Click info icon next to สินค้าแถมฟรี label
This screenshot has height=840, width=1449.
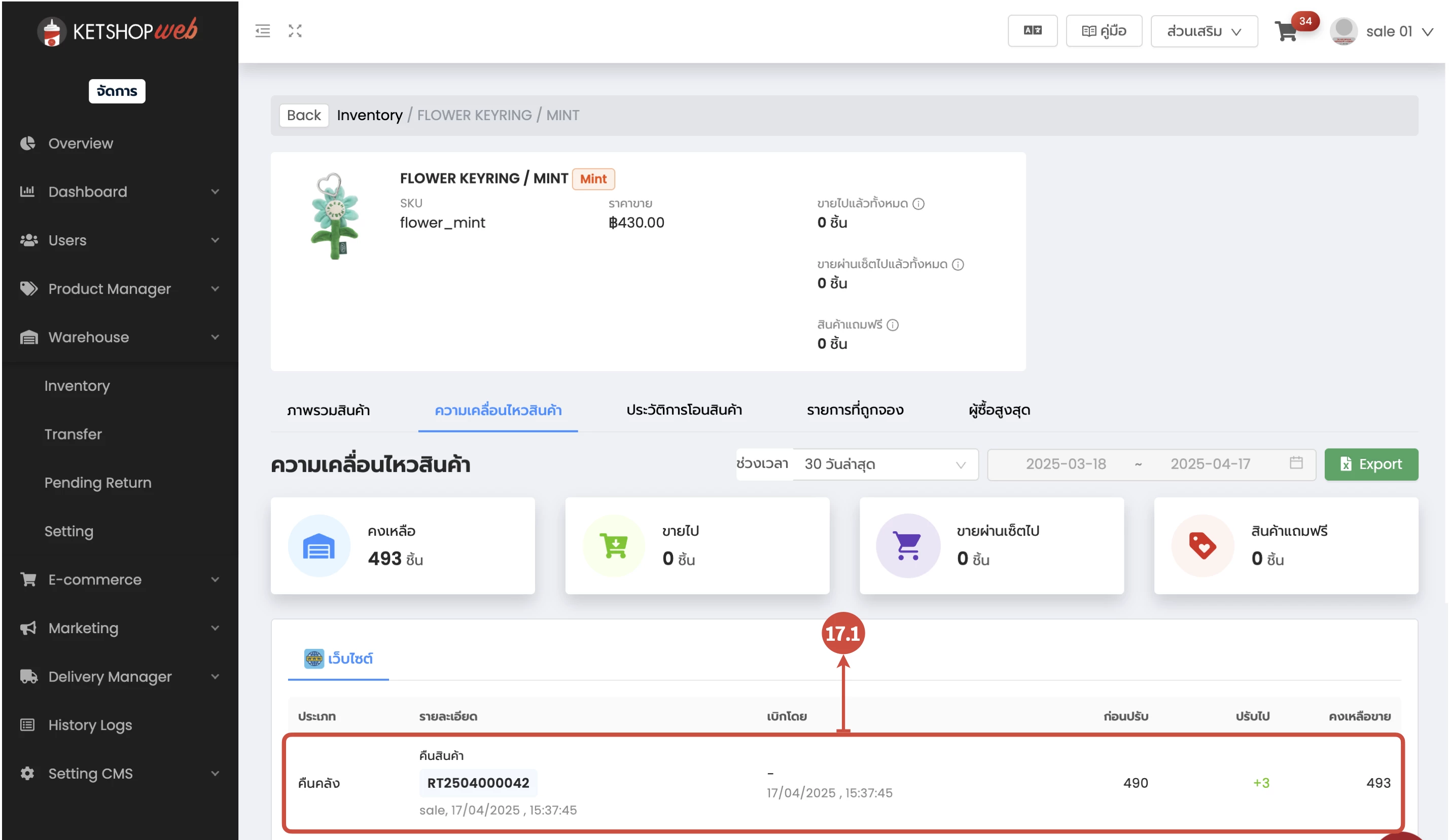(893, 325)
